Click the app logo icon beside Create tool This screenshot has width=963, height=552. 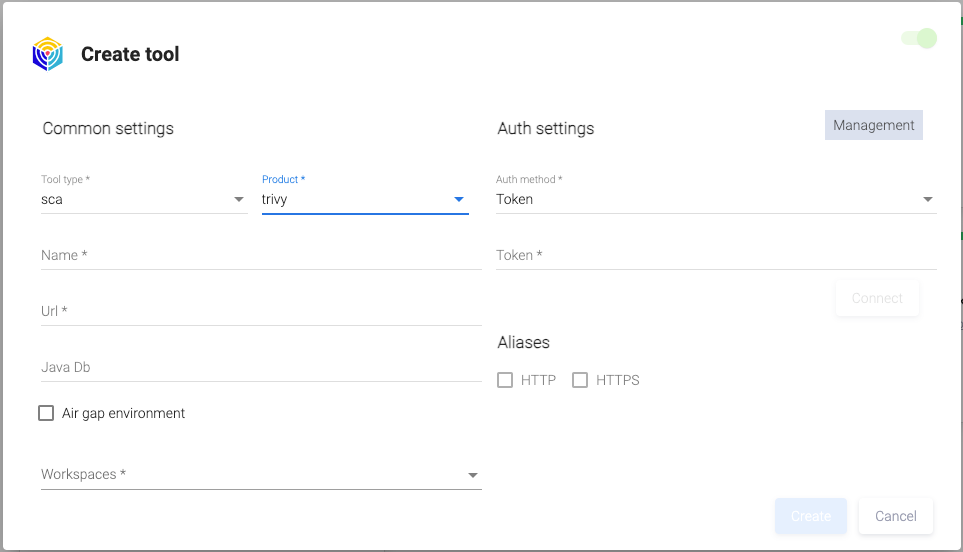coord(47,54)
